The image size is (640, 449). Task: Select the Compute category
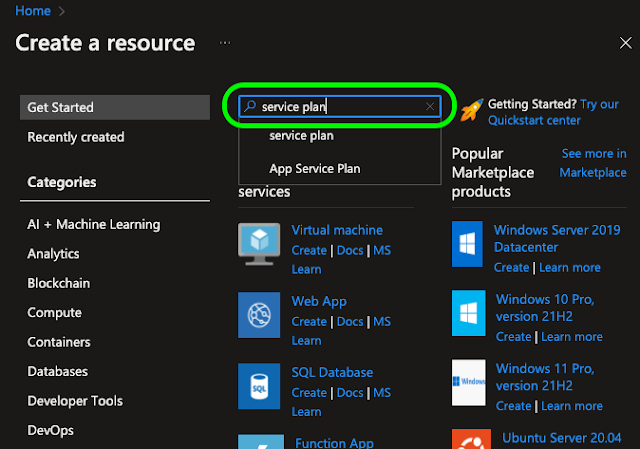(x=55, y=313)
